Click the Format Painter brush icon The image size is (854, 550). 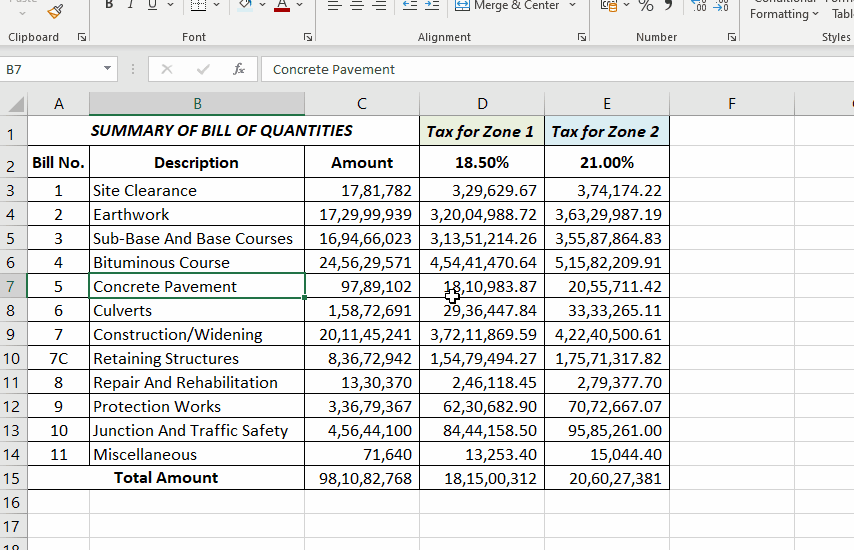(x=55, y=10)
